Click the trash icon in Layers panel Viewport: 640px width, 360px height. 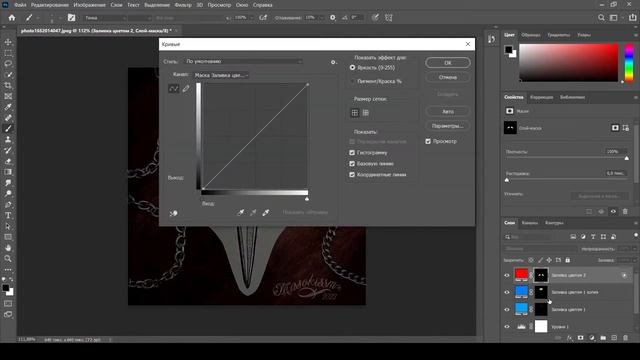[x=625, y=338]
